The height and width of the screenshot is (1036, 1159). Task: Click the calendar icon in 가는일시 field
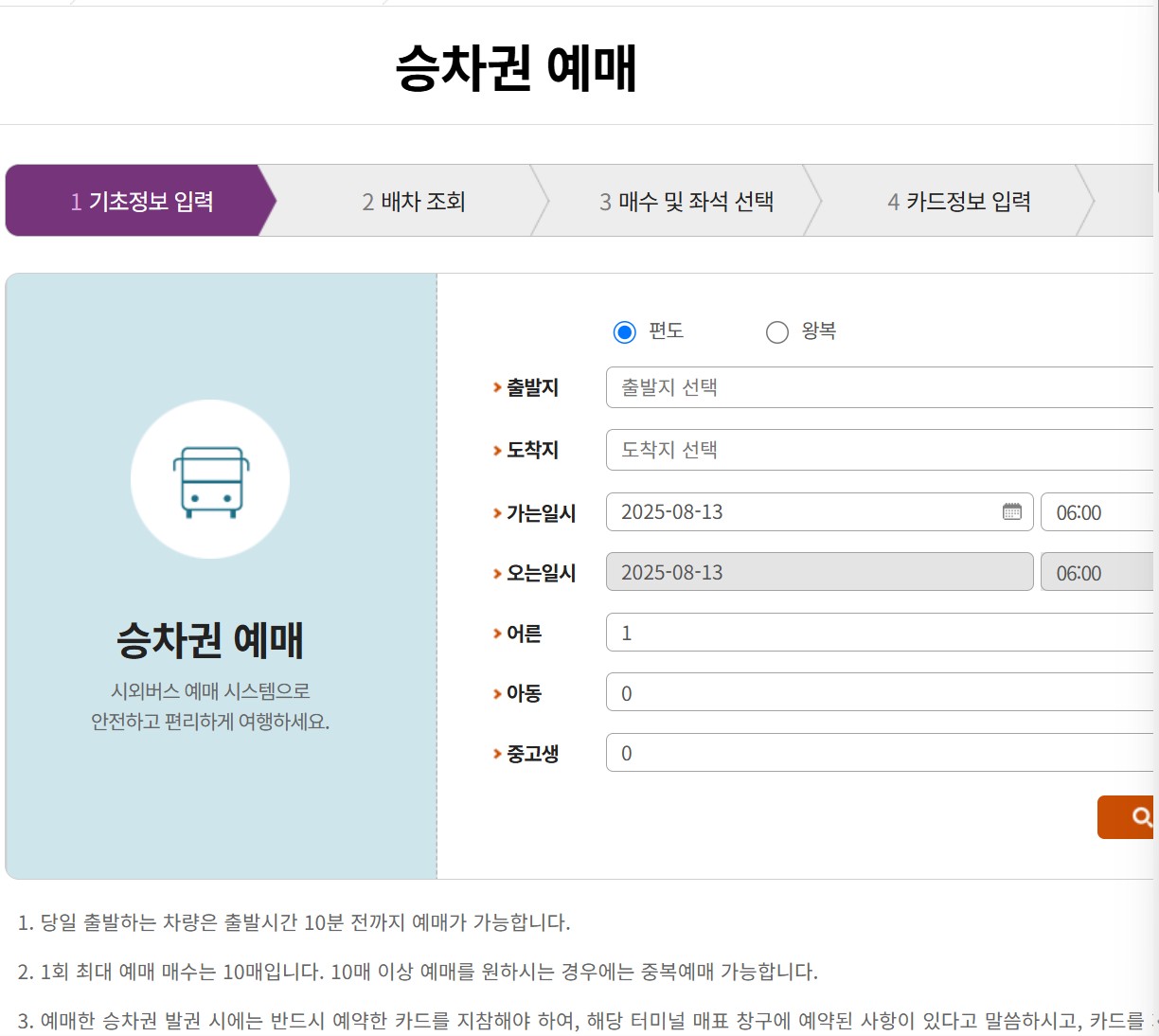[1011, 511]
